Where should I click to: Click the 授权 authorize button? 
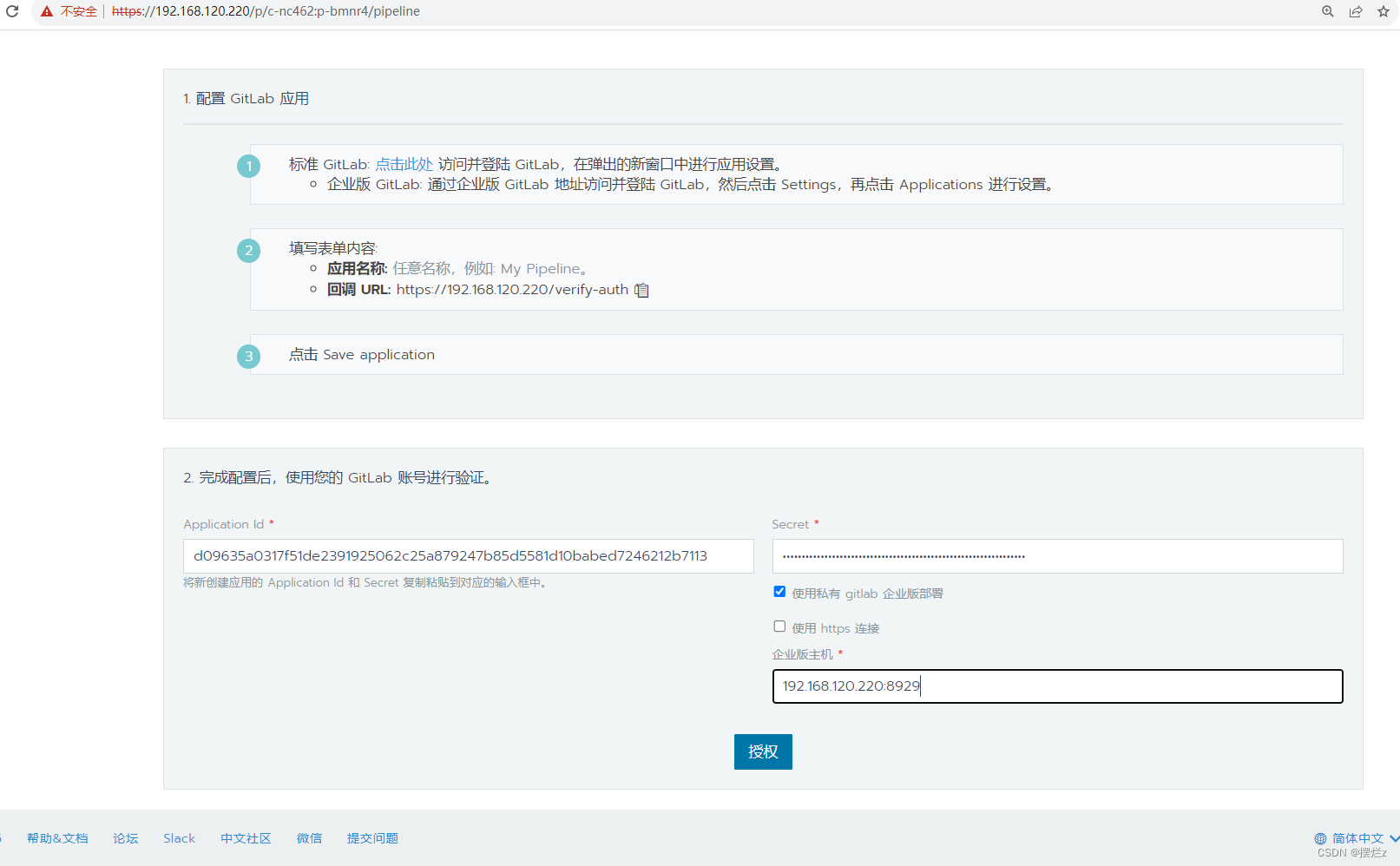tap(763, 751)
